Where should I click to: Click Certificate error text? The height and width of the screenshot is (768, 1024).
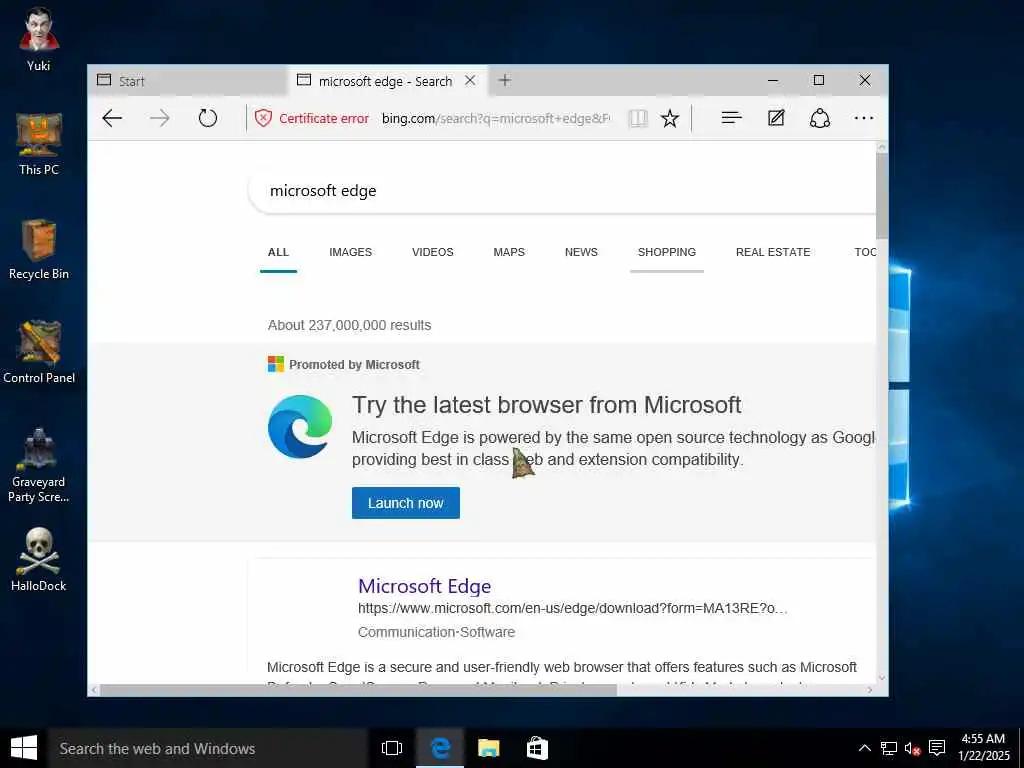click(x=324, y=118)
